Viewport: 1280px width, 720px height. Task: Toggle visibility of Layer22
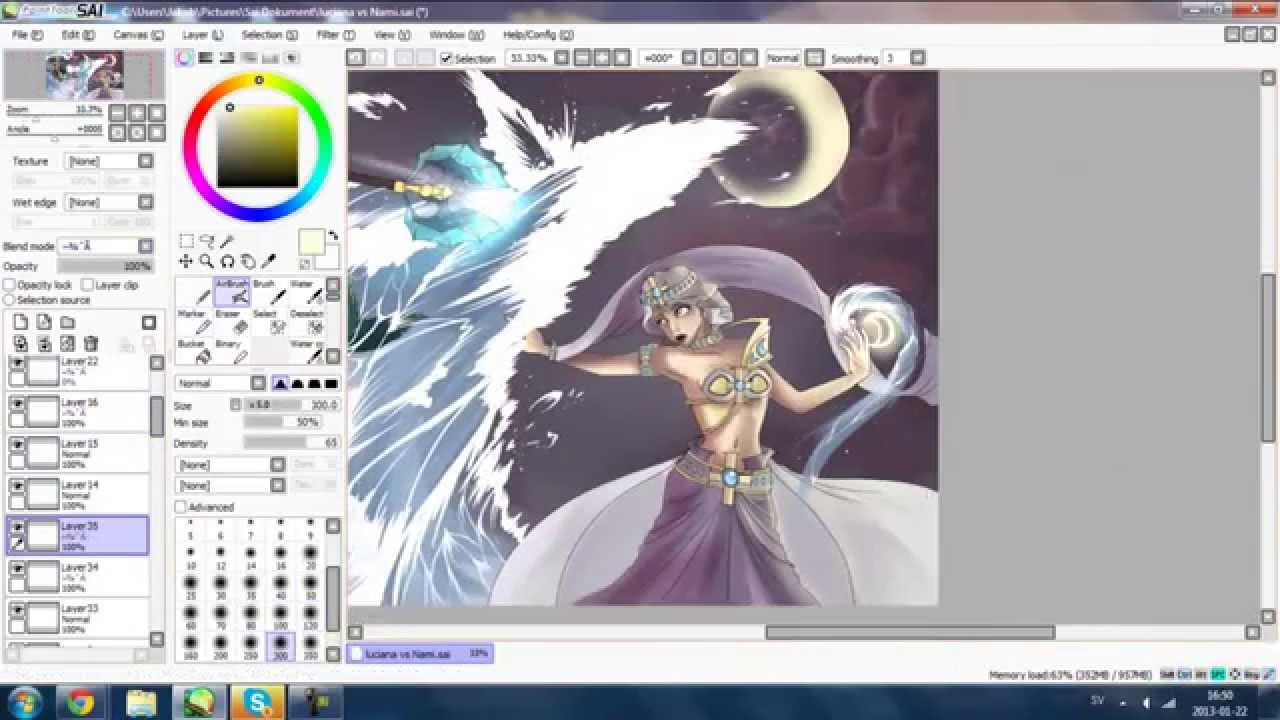tap(17, 364)
